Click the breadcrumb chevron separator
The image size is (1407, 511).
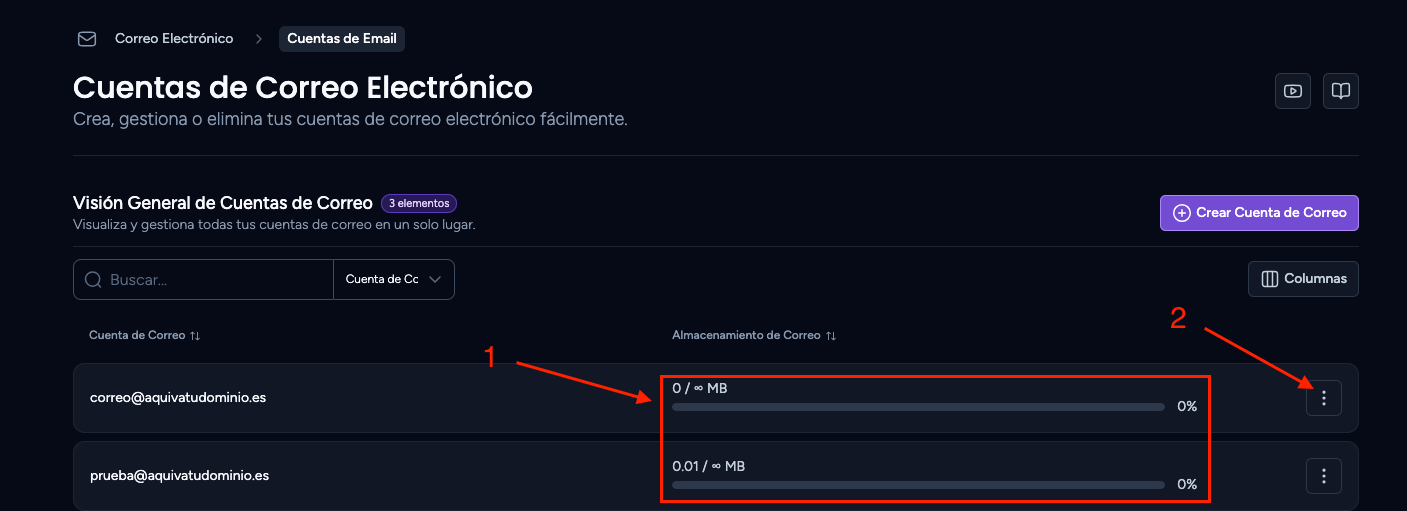[x=258, y=39]
